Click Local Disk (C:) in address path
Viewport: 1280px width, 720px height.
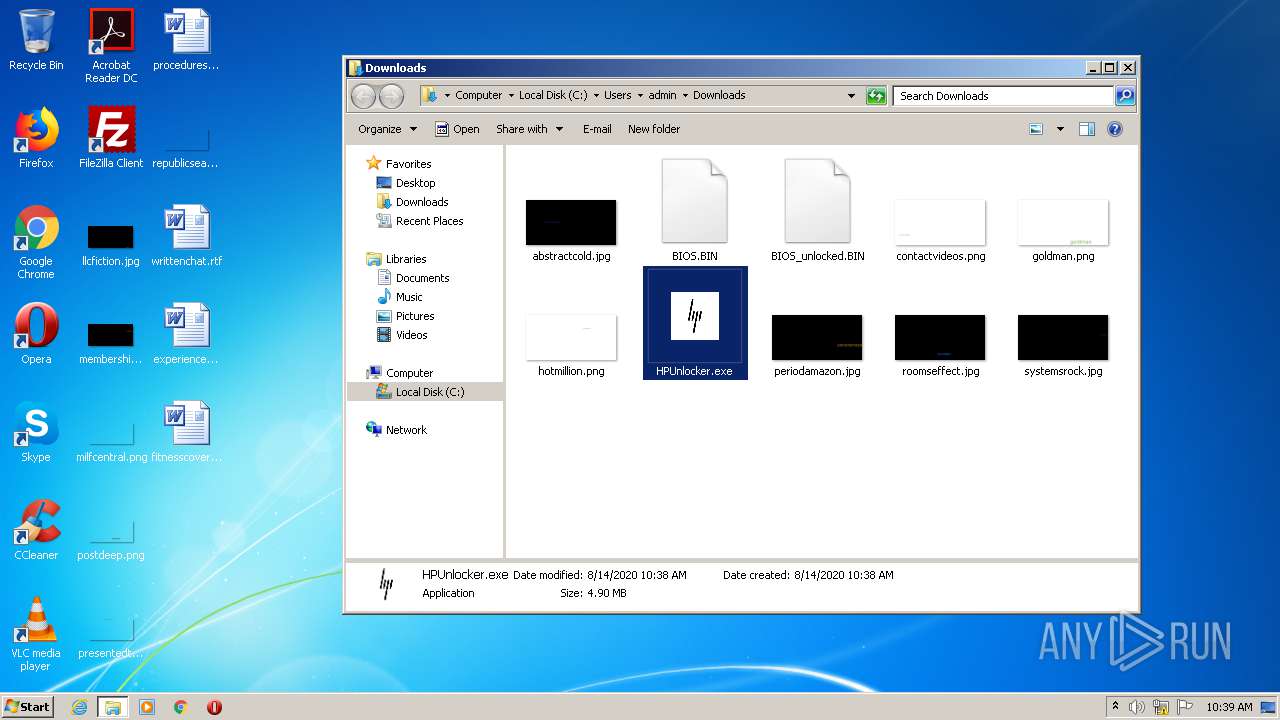553,96
